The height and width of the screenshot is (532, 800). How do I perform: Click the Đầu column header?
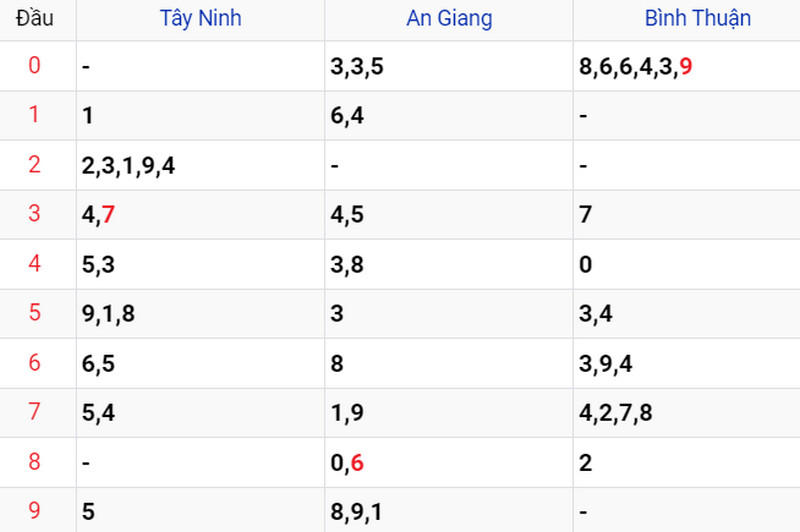pos(35,18)
